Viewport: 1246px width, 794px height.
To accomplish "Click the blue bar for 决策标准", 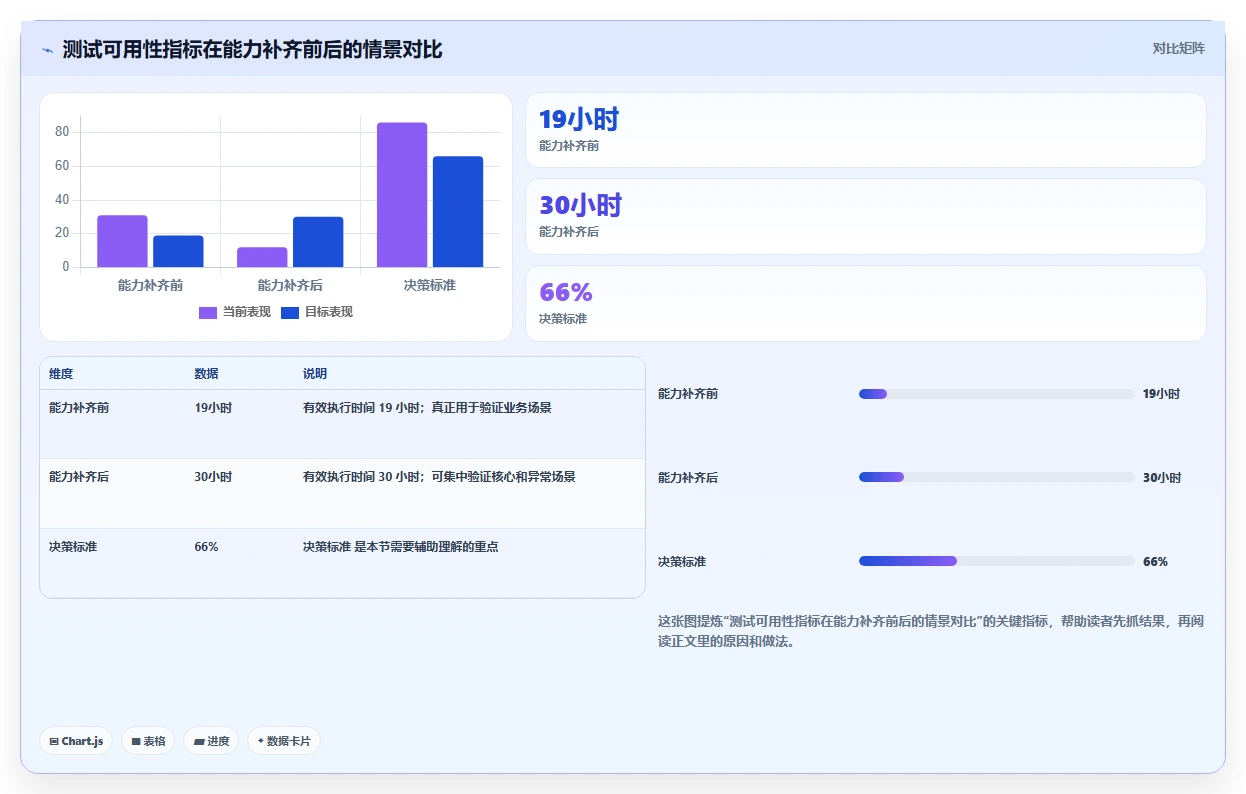I will tap(458, 212).
